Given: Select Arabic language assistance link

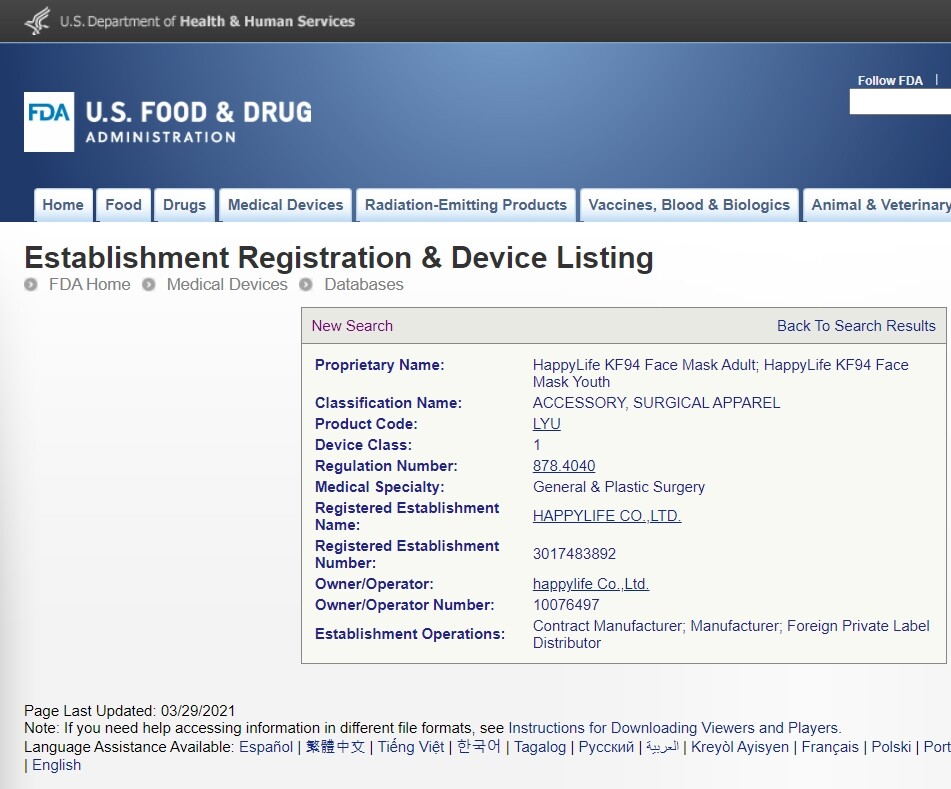Looking at the screenshot, I should (662, 747).
